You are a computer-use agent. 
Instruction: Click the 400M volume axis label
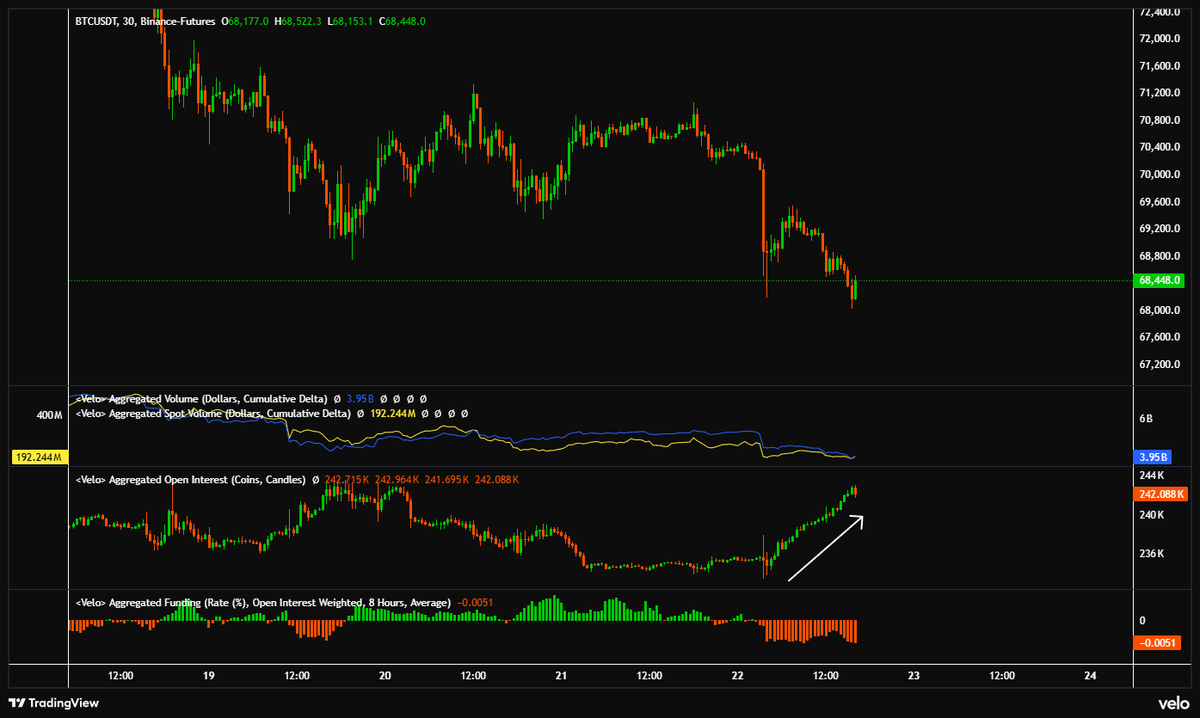[x=51, y=413]
